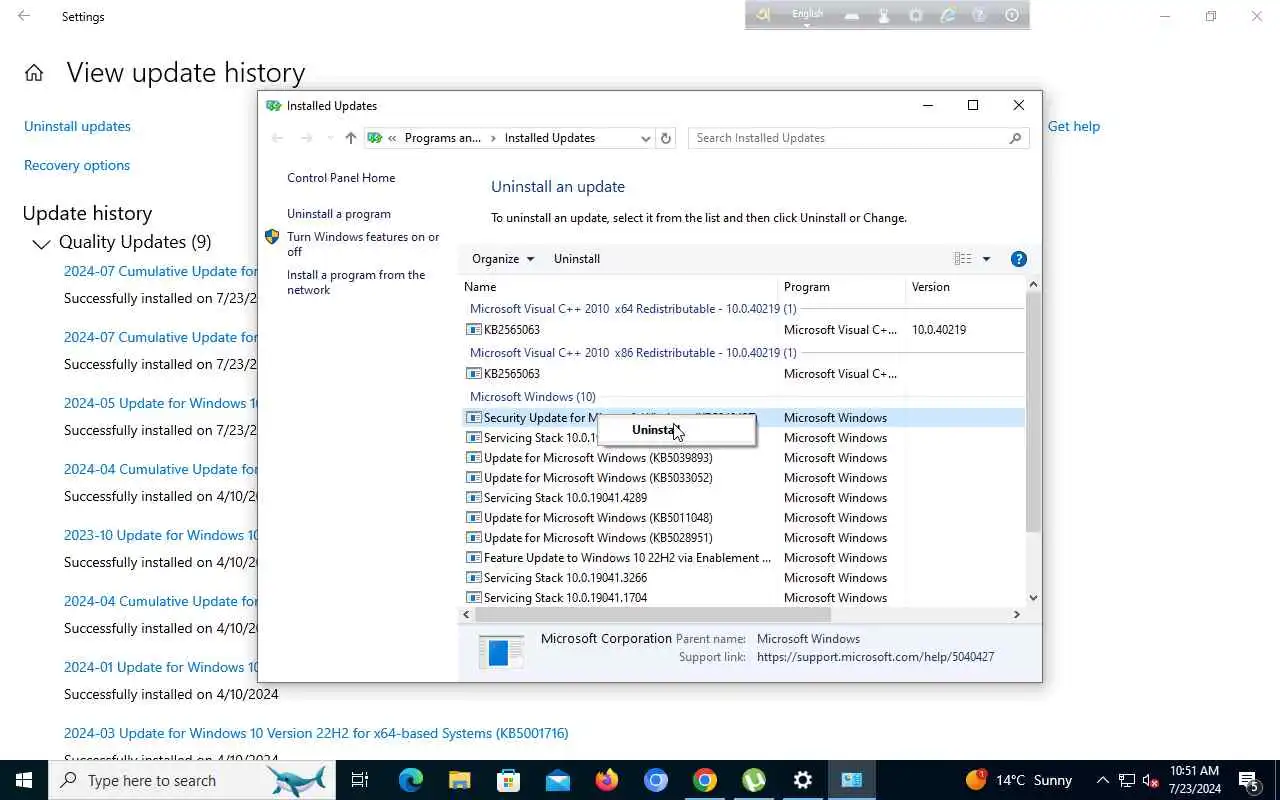Viewport: 1280px width, 800px height.
Task: Click the breadcrumb arrow after Programs an...
Action: 494,138
